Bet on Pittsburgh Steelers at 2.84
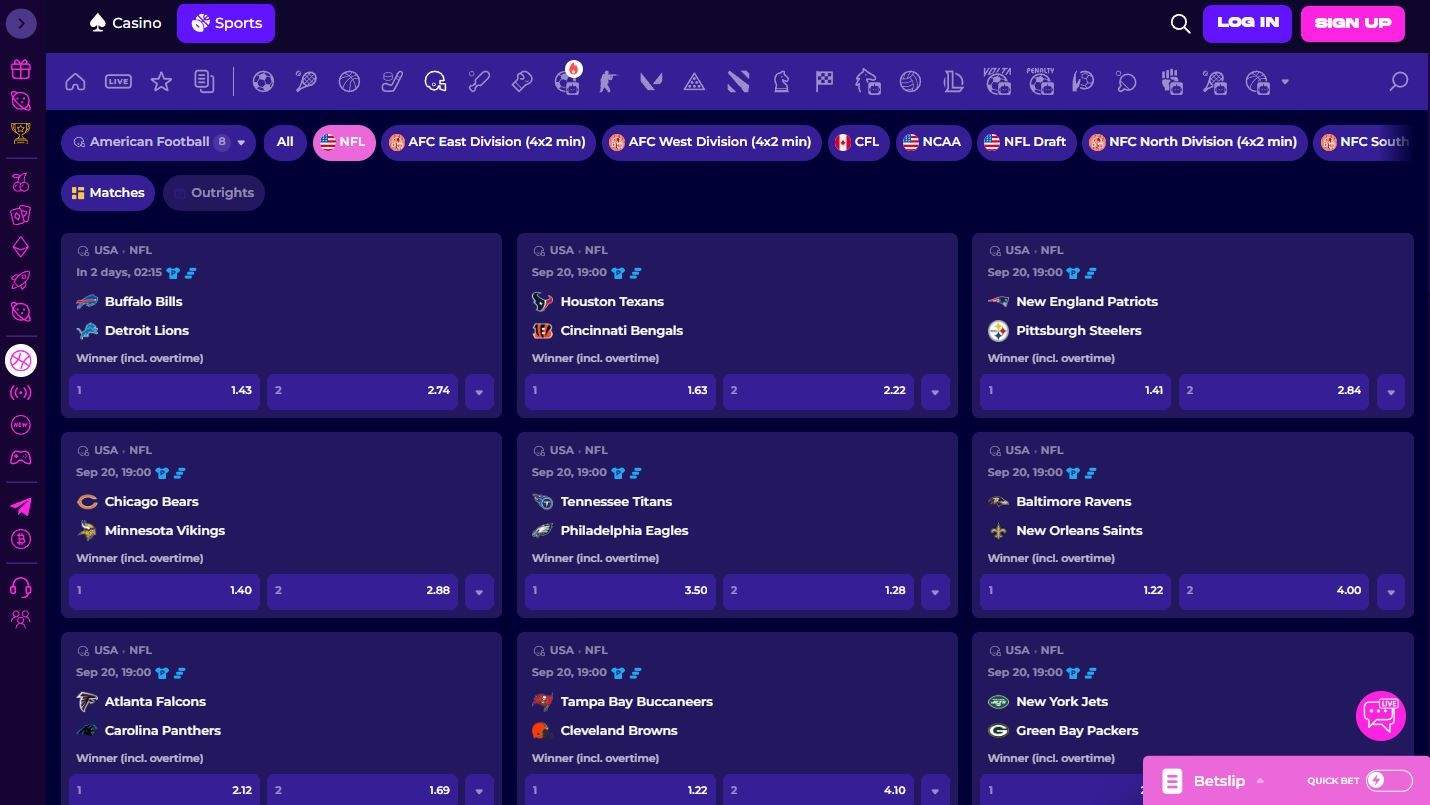Screen dimensions: 1430x805 click(x=1274, y=392)
